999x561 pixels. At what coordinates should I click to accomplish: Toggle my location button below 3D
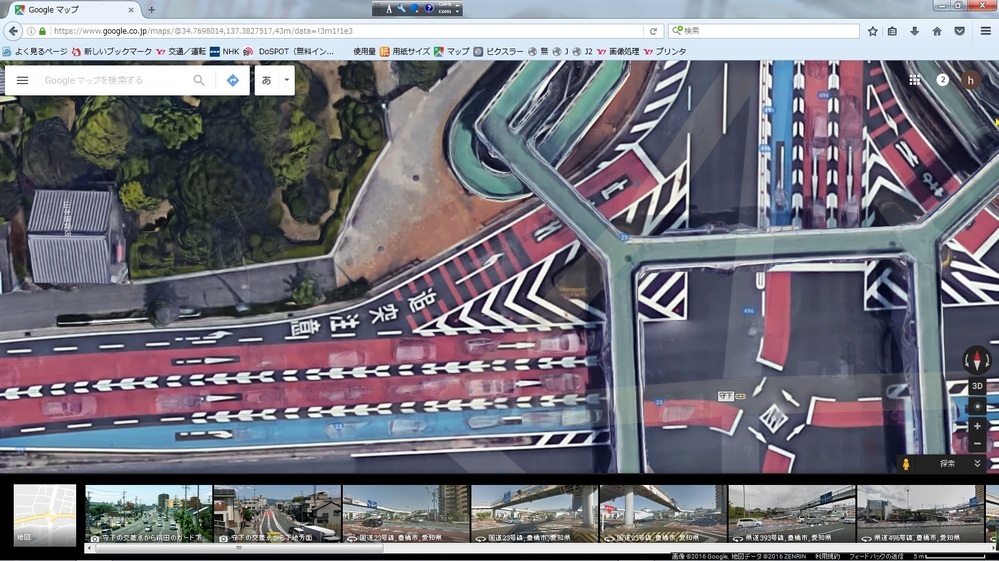coord(977,406)
